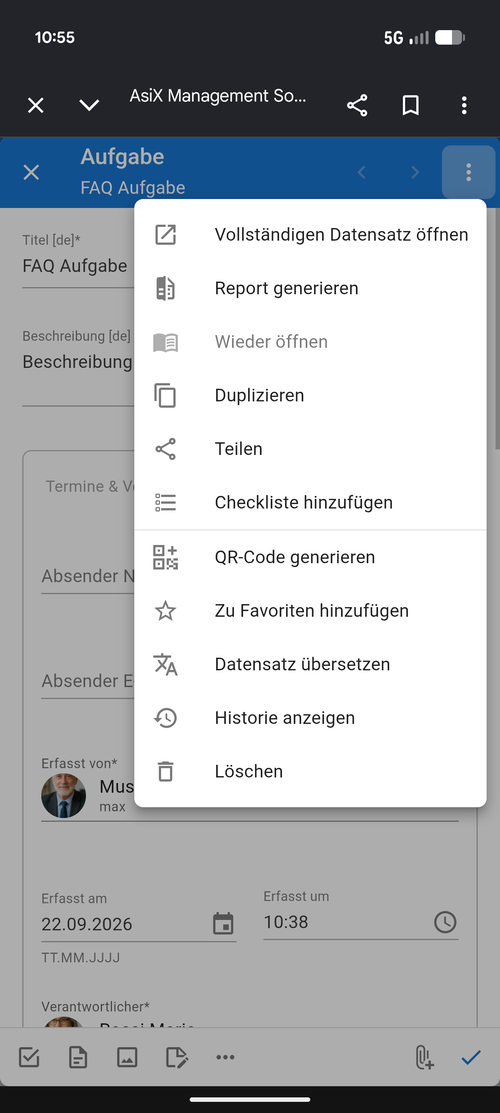Focus the Titel [de] field
This screenshot has height=1113, width=500.
pos(78,266)
